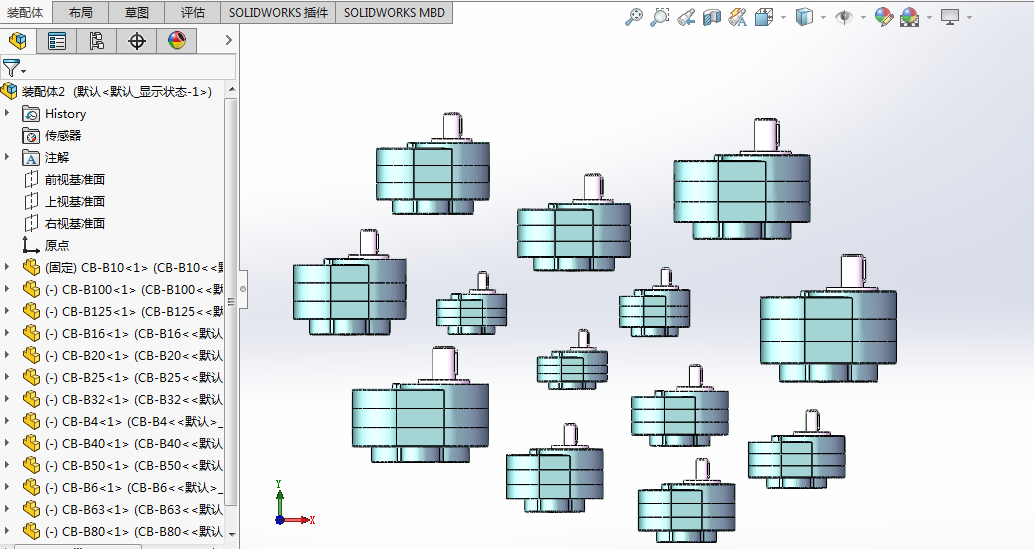Select Zoom to Area tool
Image resolution: width=1034 pixels, height=549 pixels.
659,17
